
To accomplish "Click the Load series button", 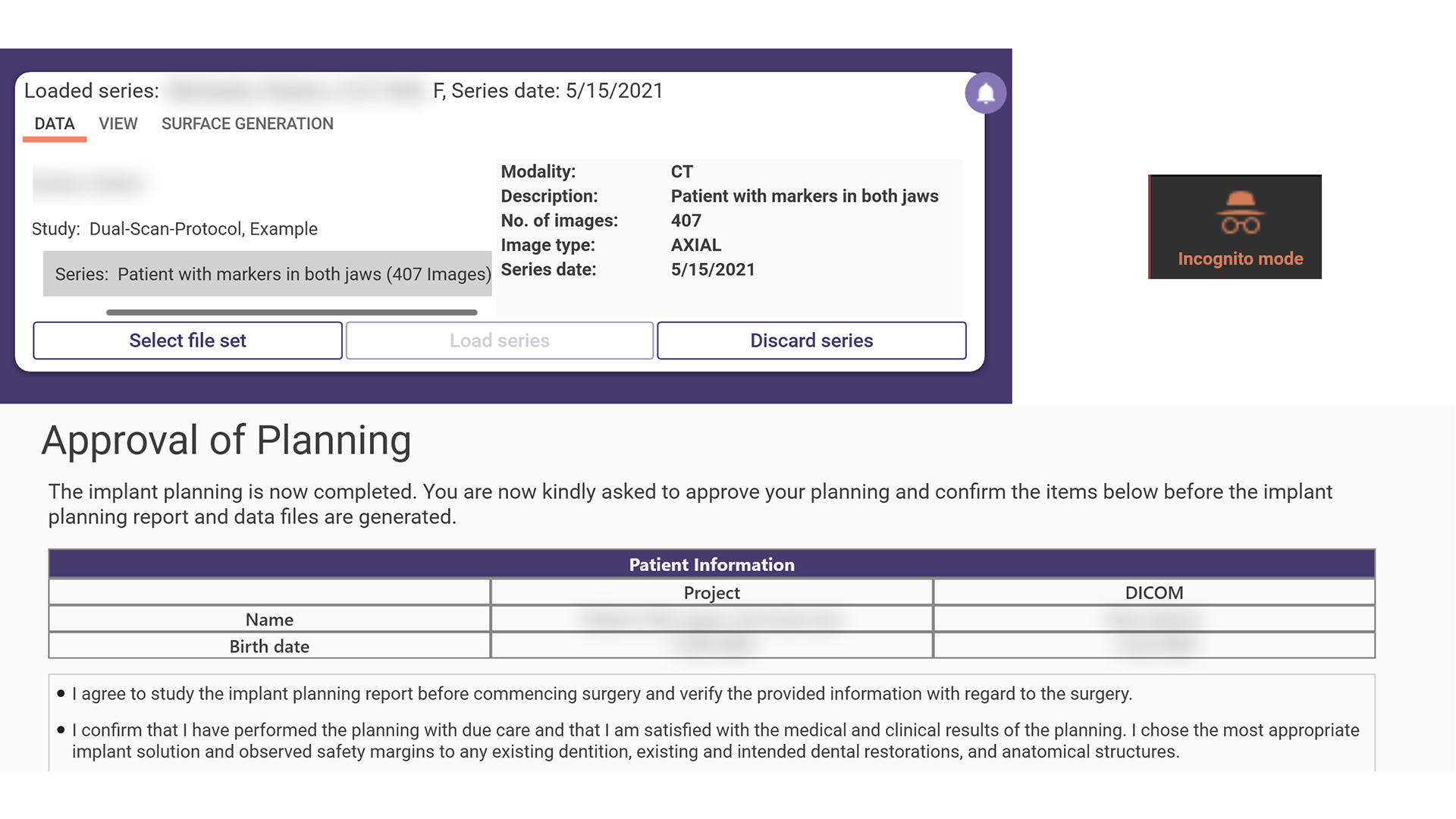I will coord(499,340).
